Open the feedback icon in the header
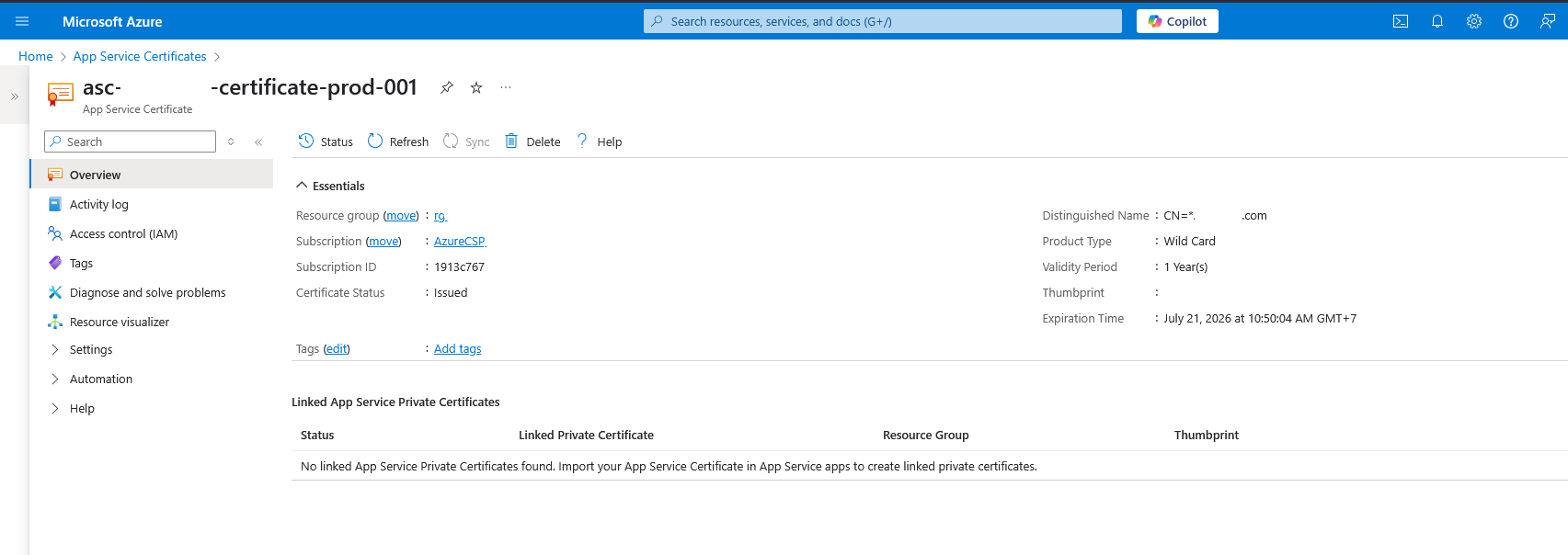The height and width of the screenshot is (555, 1568). pos(1548,21)
